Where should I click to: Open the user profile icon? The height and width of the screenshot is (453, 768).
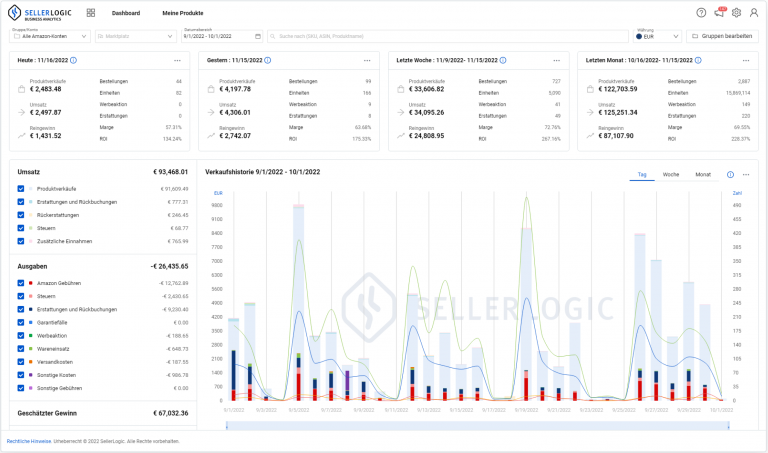(x=754, y=13)
